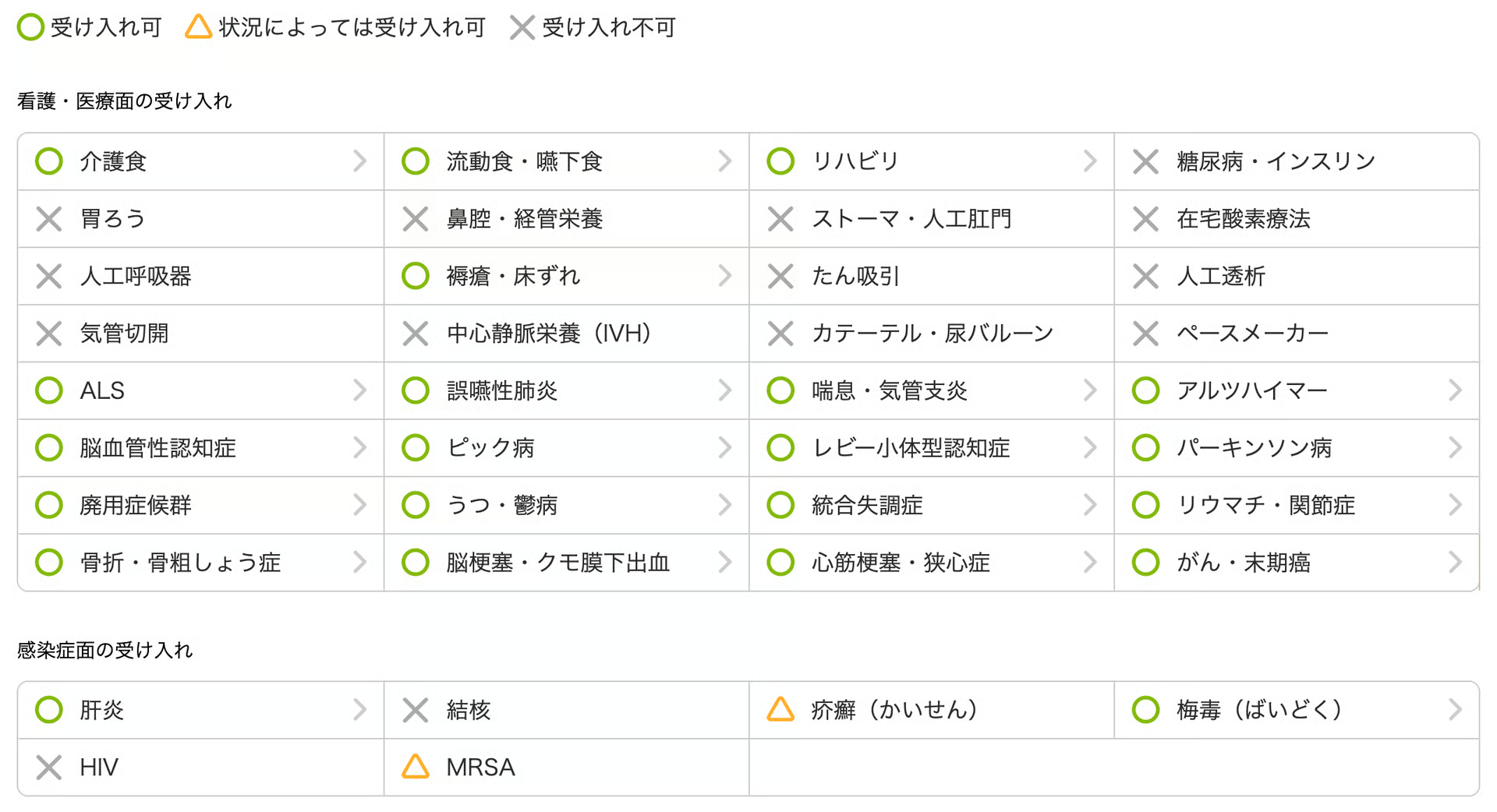This screenshot has width=1497, height=812.
Task: Click the X icon next to 結核
Action: point(416,710)
